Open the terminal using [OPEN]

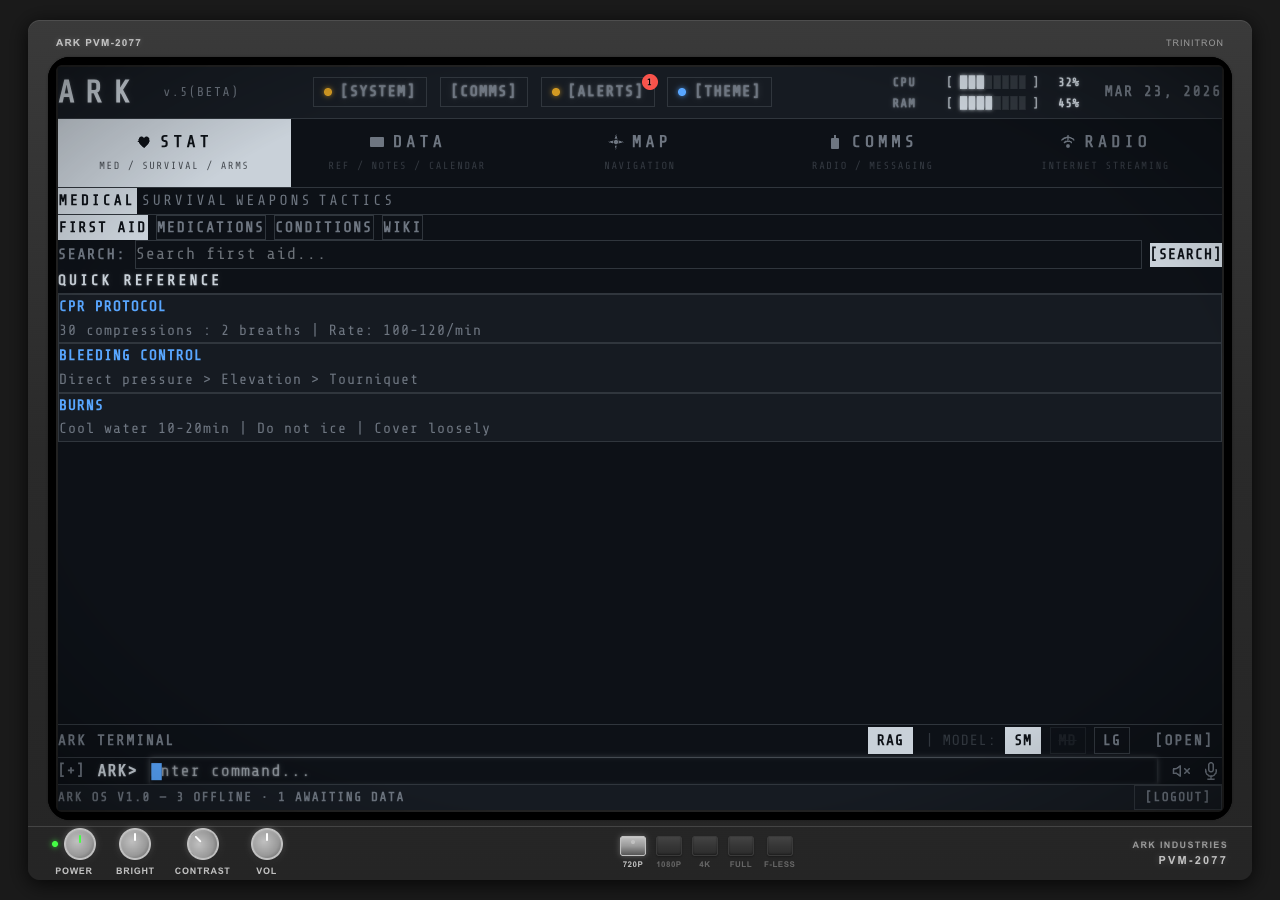coord(1183,740)
